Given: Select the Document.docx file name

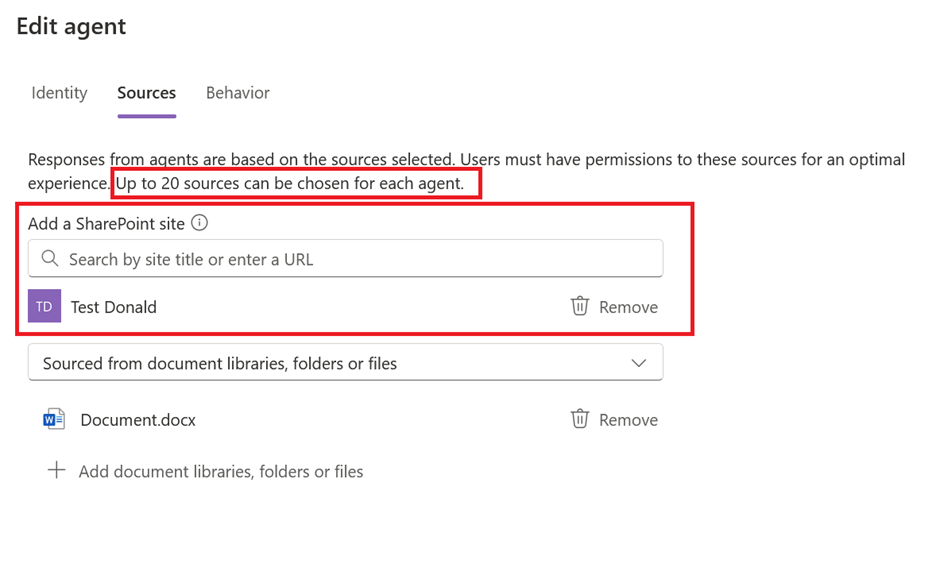Looking at the screenshot, I should (138, 420).
